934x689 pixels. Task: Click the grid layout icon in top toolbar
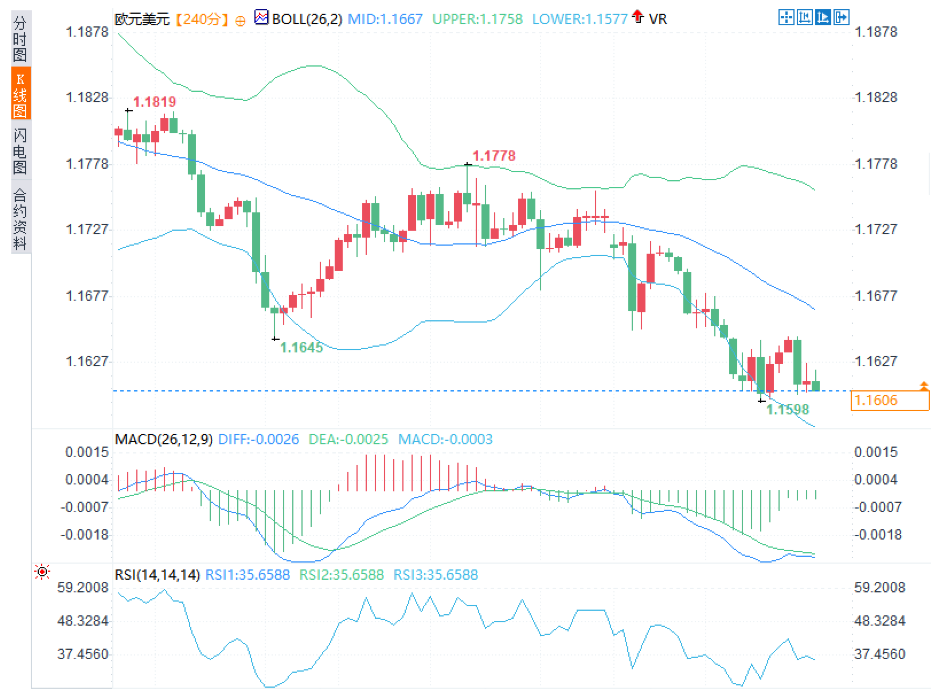(804, 18)
